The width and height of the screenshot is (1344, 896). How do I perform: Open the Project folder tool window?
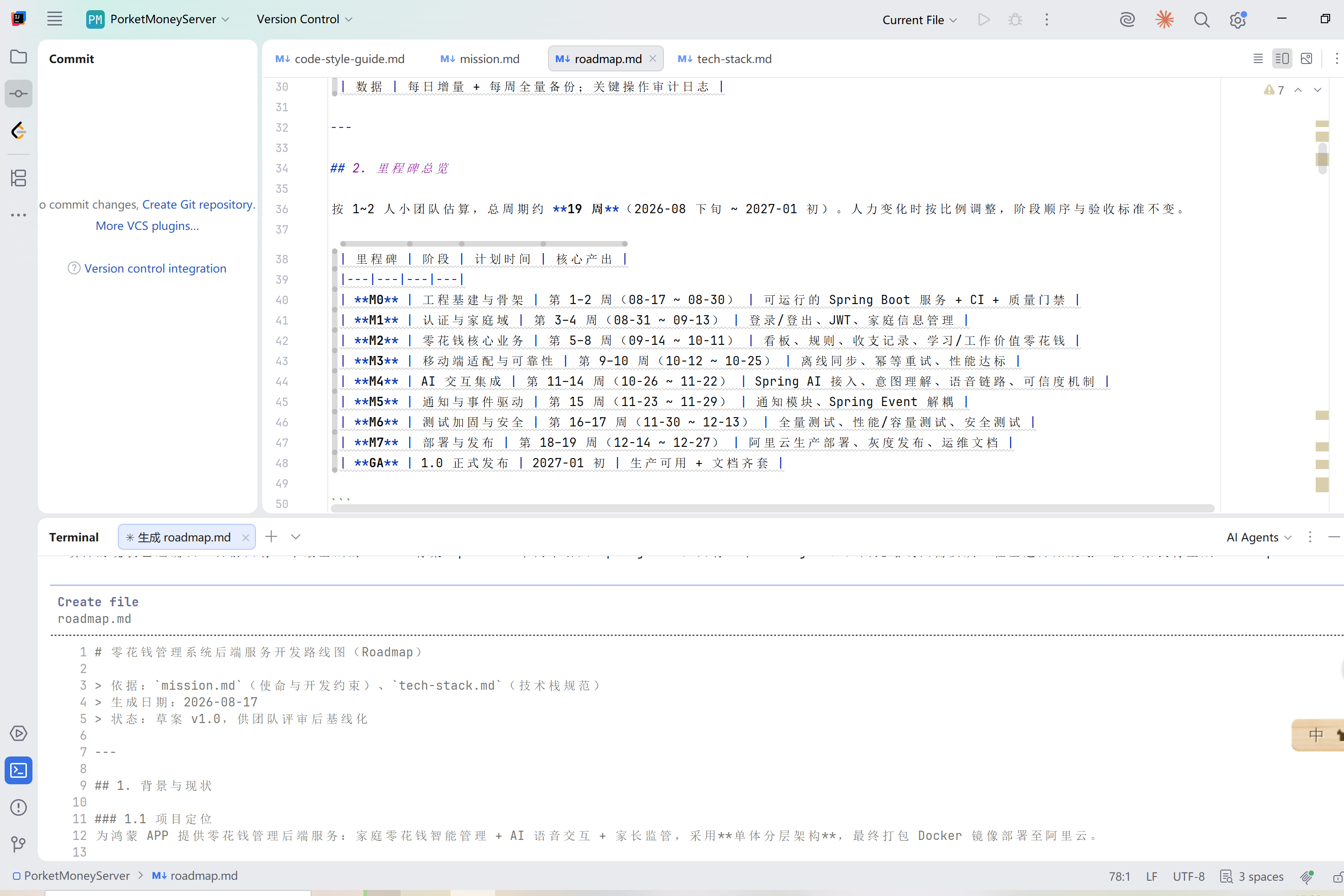tap(18, 57)
